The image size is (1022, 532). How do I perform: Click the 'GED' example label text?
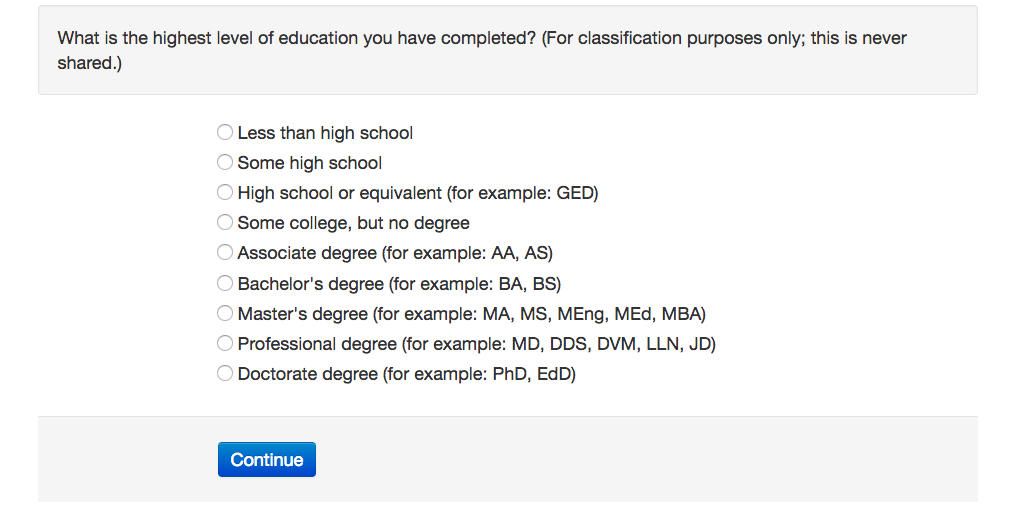point(575,193)
